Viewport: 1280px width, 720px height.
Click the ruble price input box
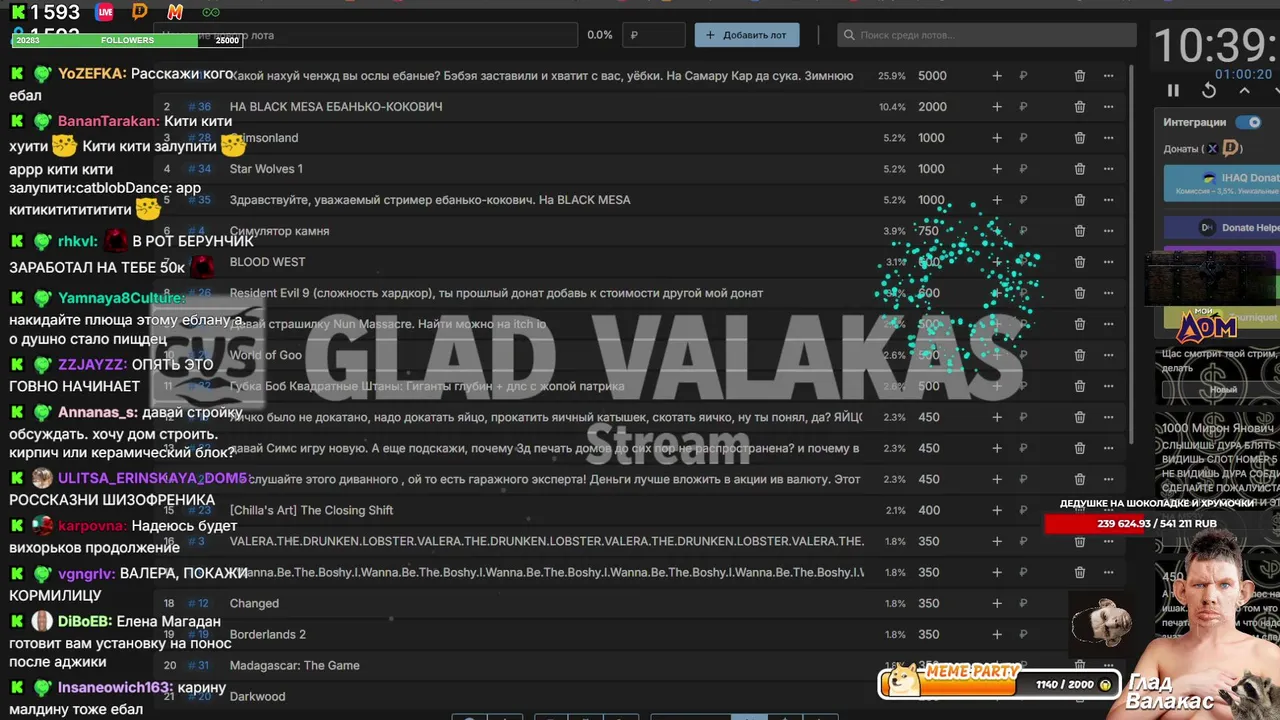[x=654, y=35]
